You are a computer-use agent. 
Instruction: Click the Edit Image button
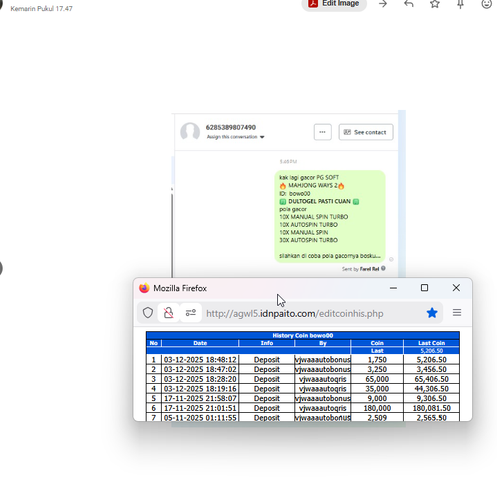point(334,4)
